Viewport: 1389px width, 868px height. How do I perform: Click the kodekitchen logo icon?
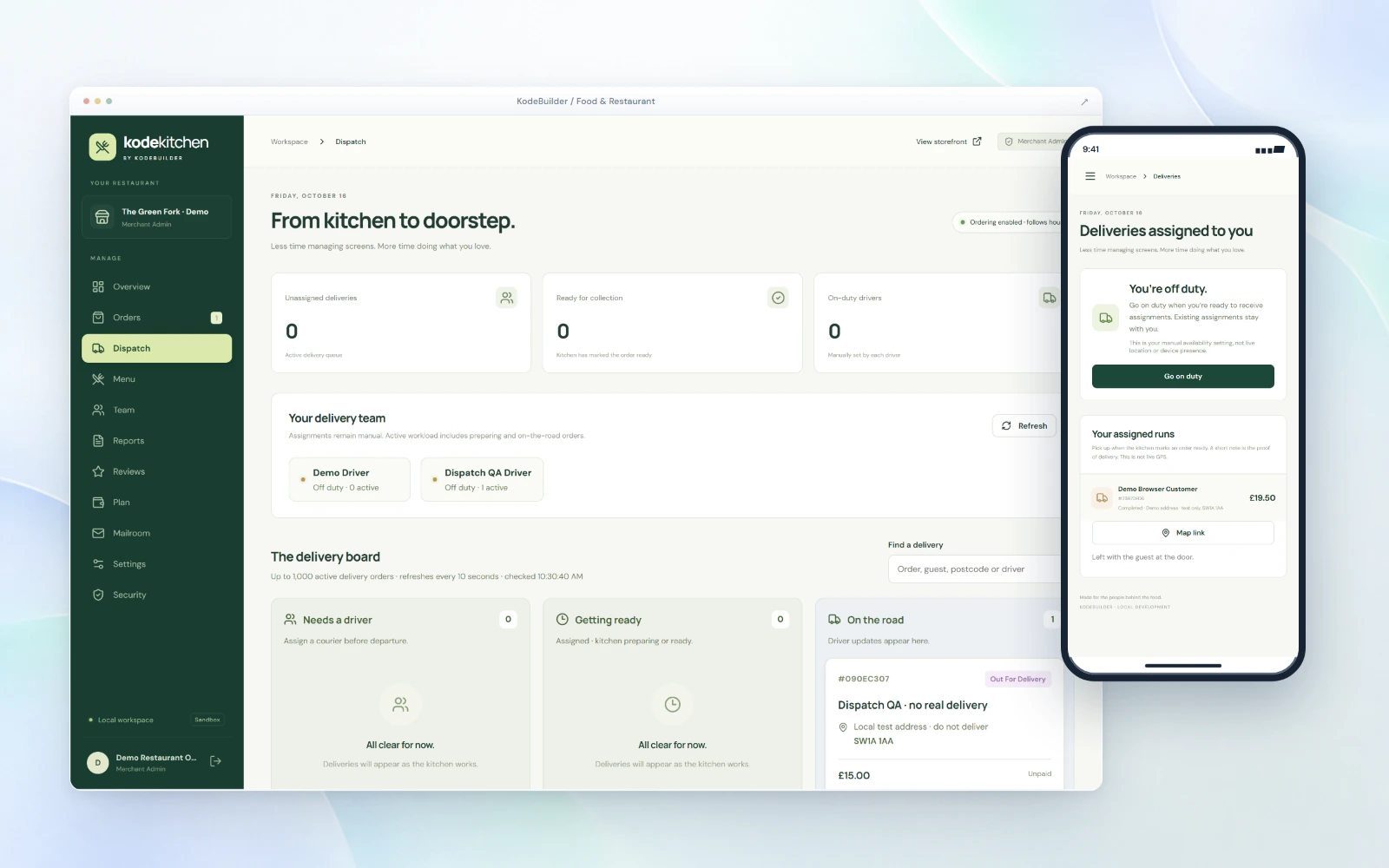coord(102,147)
